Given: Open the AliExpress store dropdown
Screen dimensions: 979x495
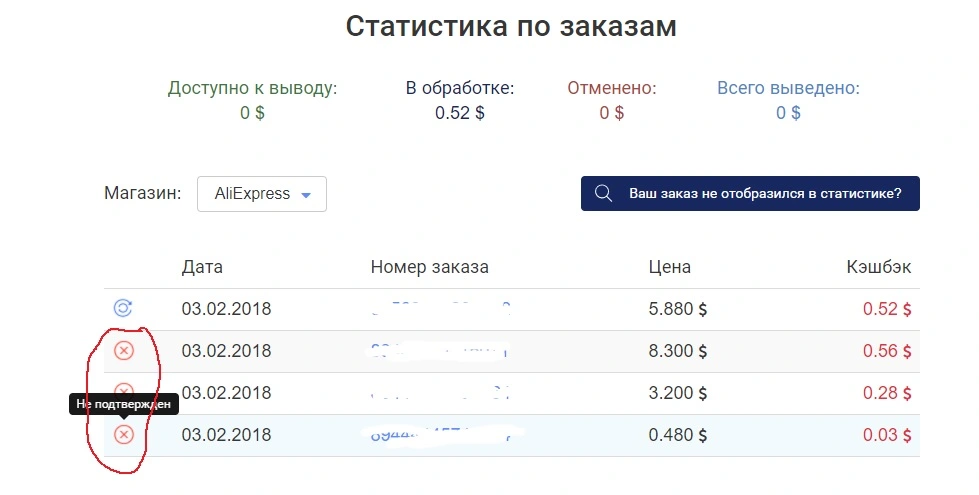Looking at the screenshot, I should click(x=262, y=194).
